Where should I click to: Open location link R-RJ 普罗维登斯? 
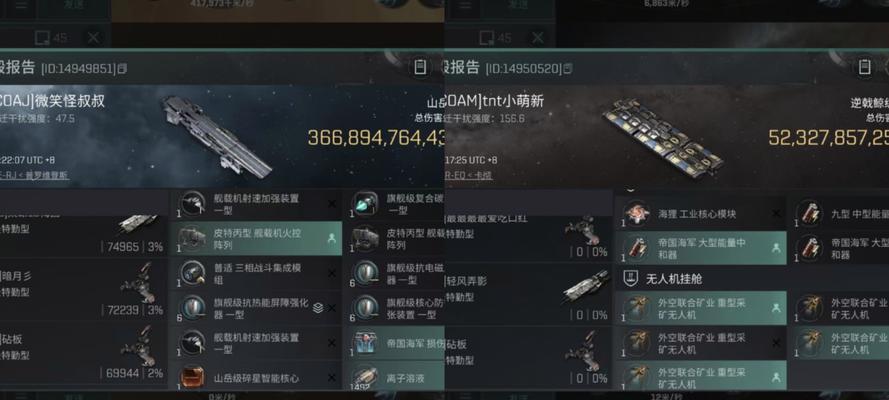click(34, 176)
